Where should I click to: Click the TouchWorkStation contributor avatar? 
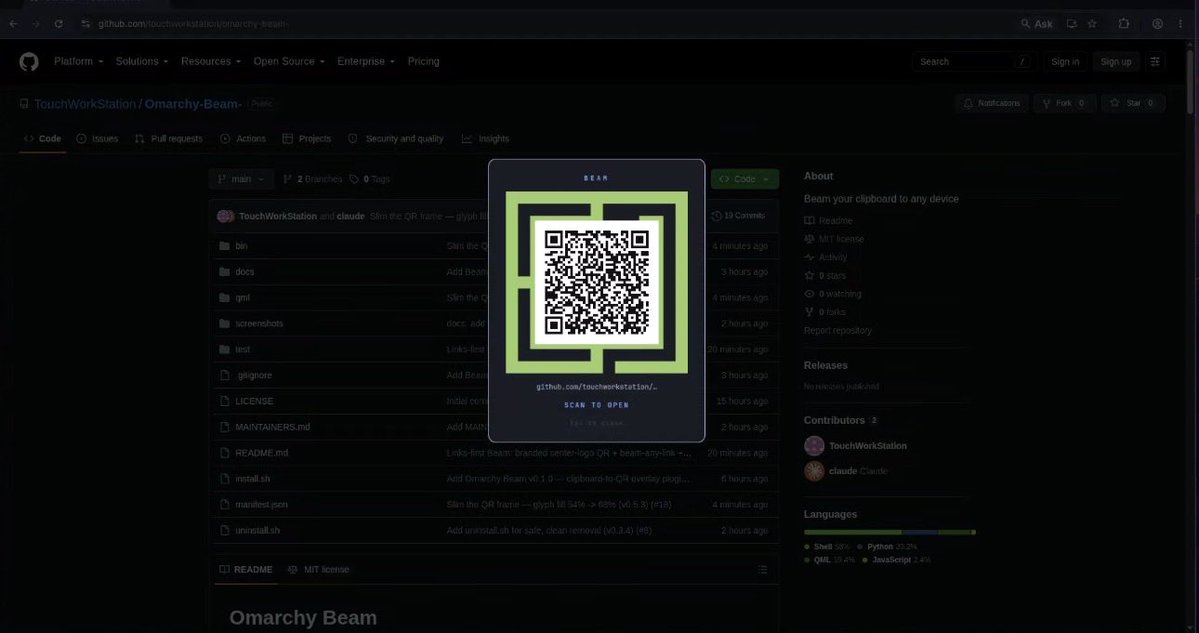(x=814, y=446)
